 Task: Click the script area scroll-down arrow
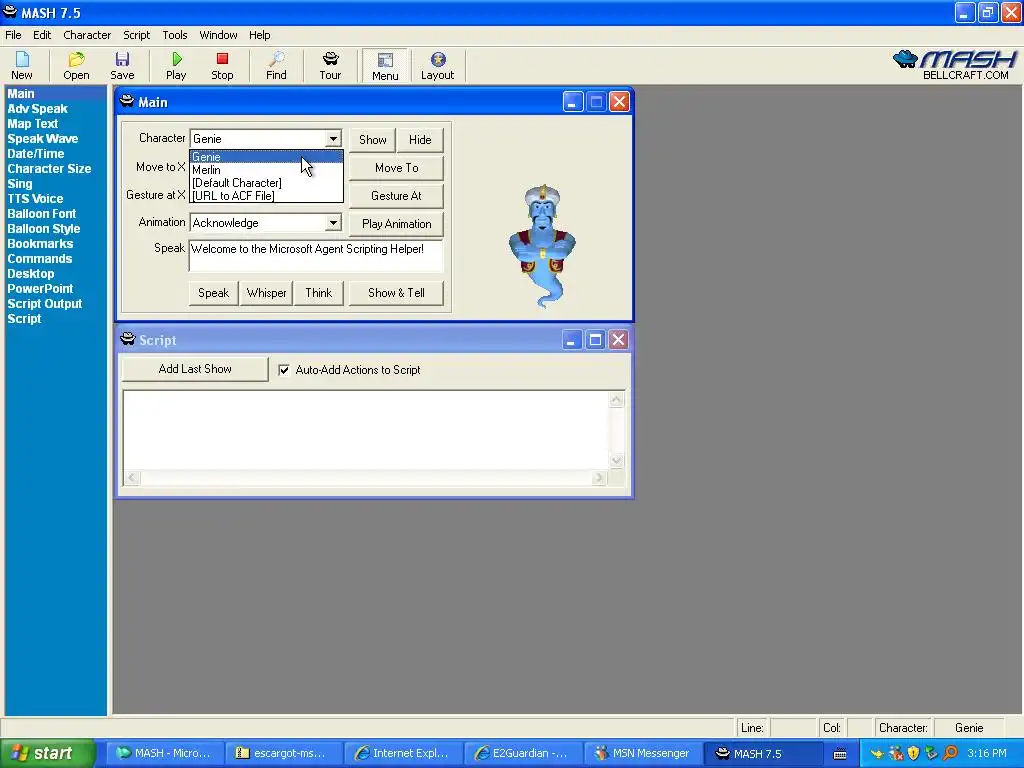tap(616, 461)
